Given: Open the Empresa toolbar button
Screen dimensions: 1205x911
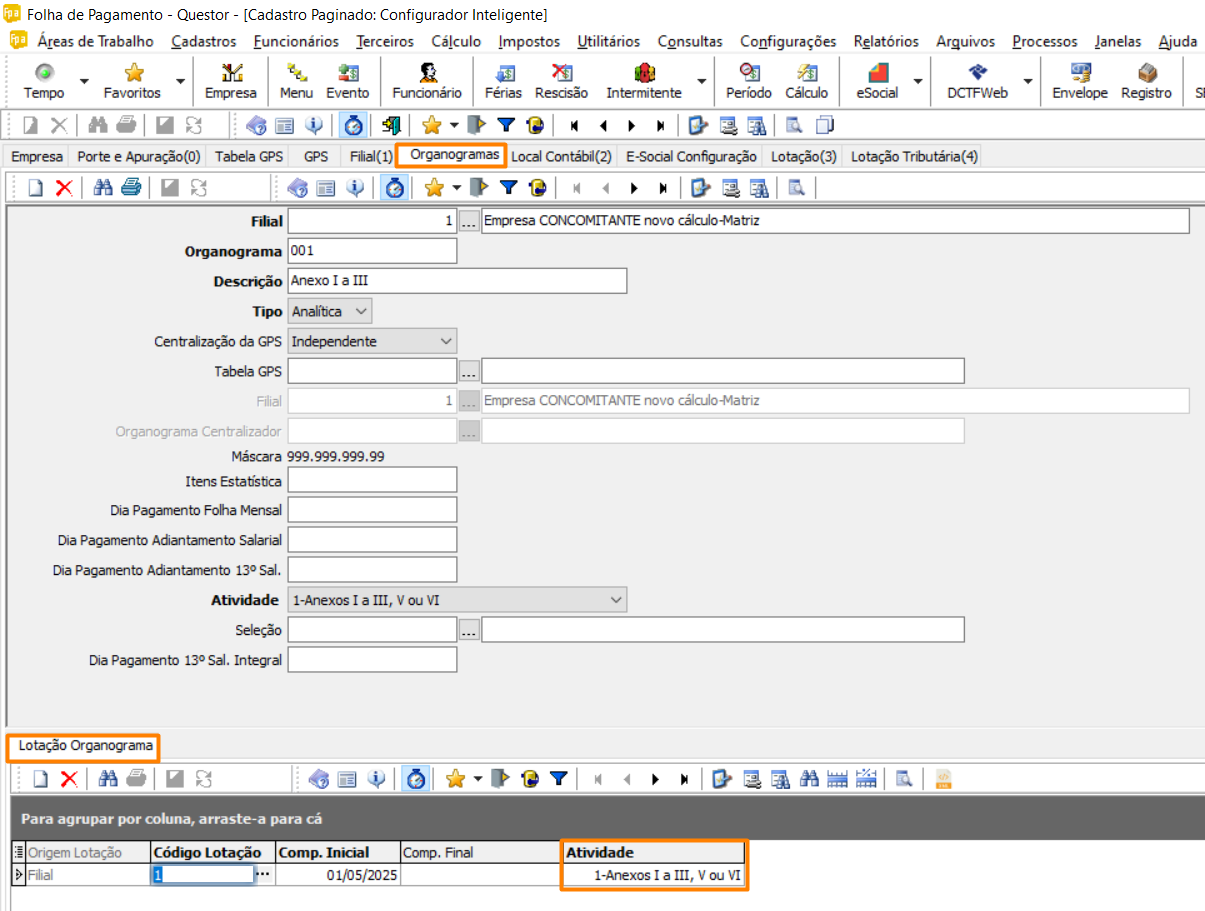Looking at the screenshot, I should [231, 81].
